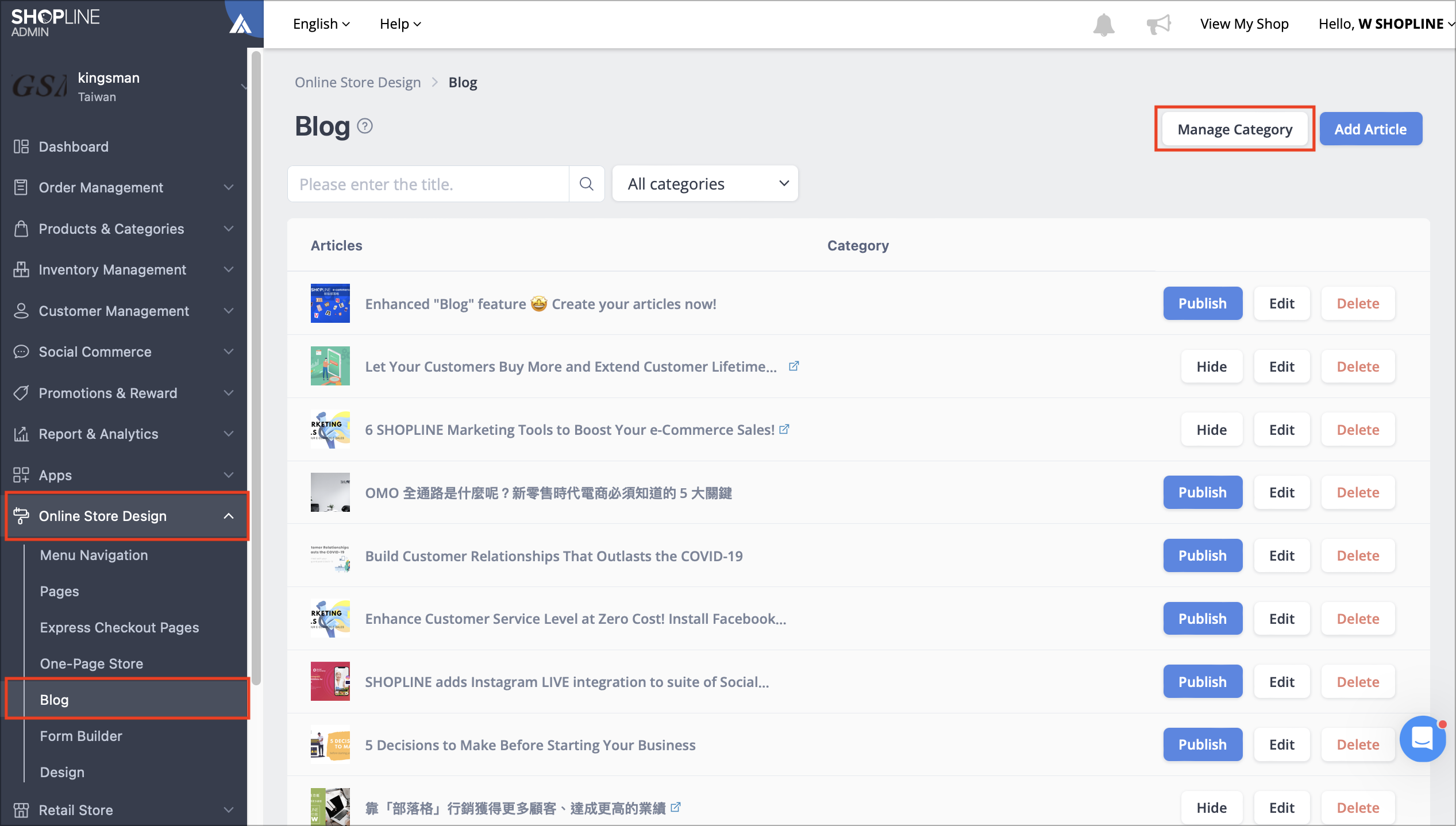Open One-Page Store submenu item
The width and height of the screenshot is (1456, 826).
pos(91,663)
